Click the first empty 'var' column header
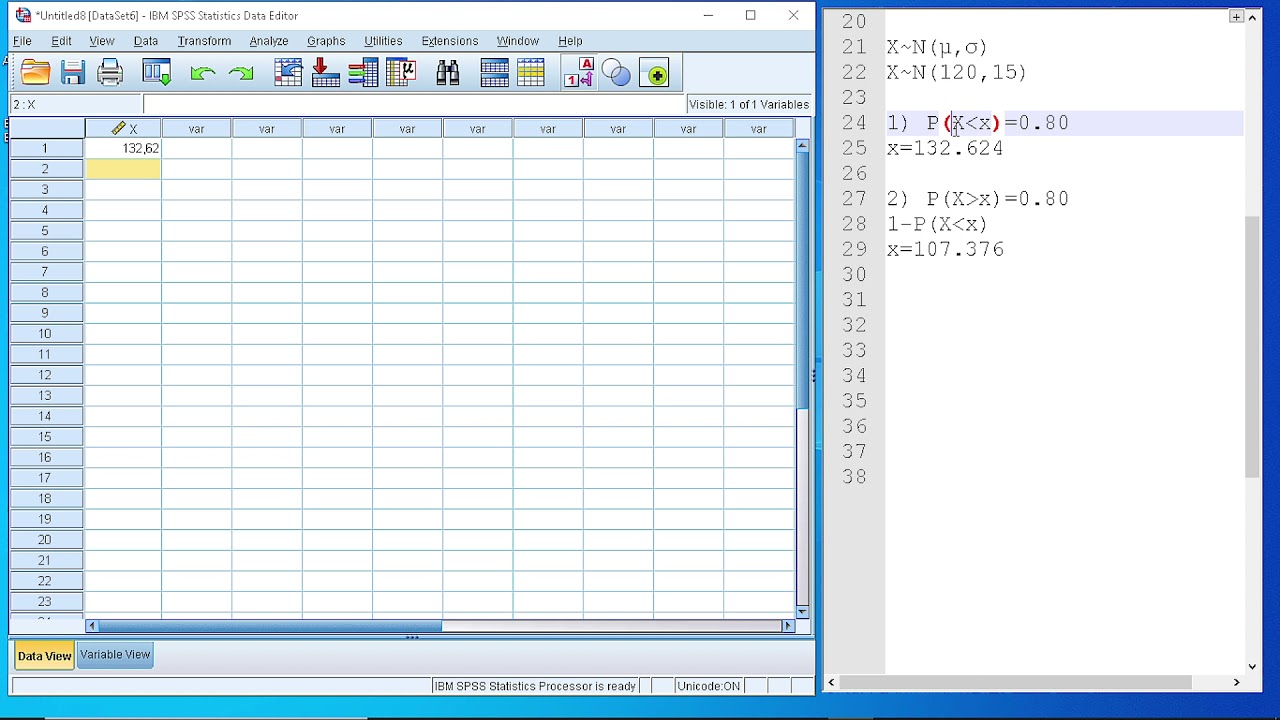This screenshot has height=720, width=1280. click(x=196, y=128)
